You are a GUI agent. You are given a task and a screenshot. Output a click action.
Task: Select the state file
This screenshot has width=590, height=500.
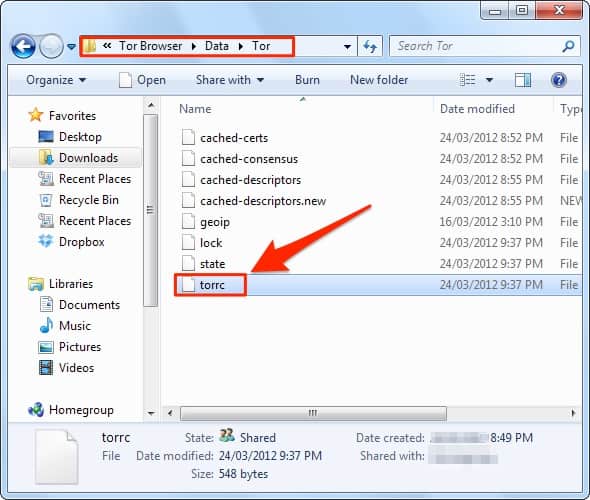tap(212, 264)
